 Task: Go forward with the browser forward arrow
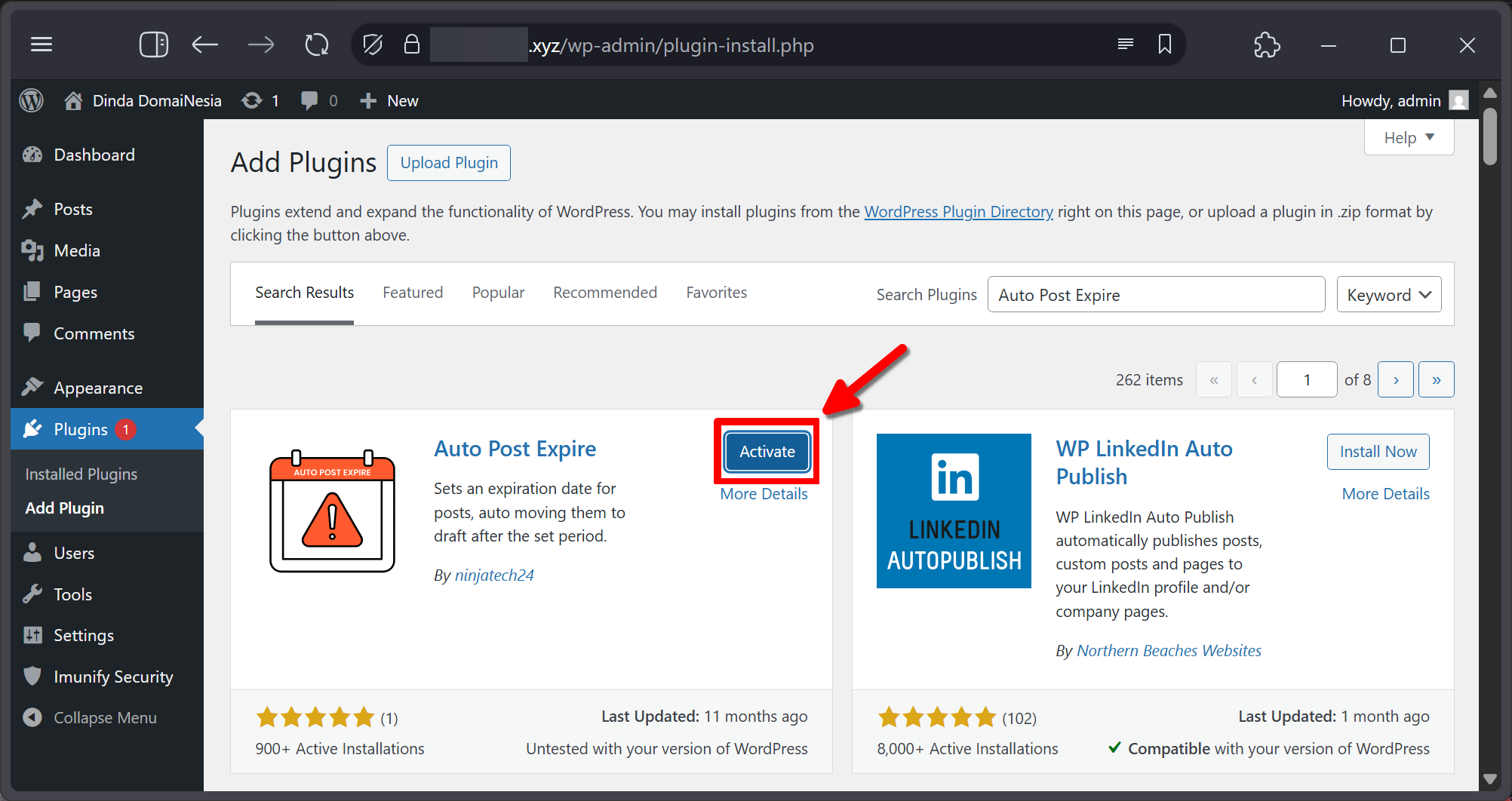(x=261, y=45)
